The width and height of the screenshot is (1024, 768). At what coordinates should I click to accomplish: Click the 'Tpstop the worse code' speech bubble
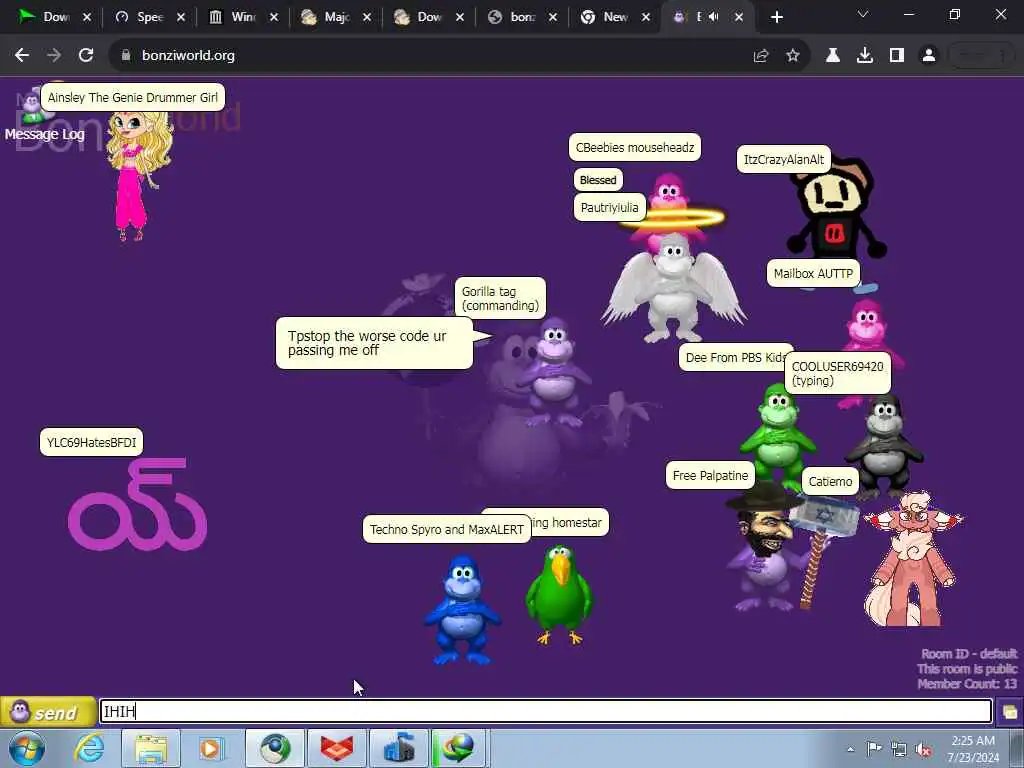point(374,343)
